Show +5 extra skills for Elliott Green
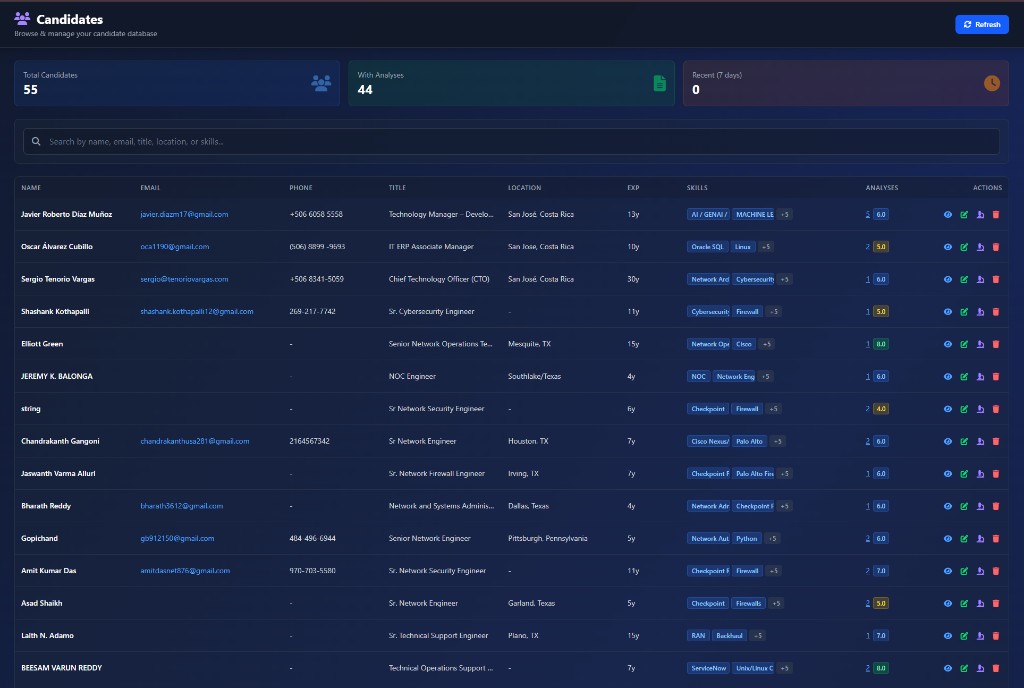 [x=767, y=344]
